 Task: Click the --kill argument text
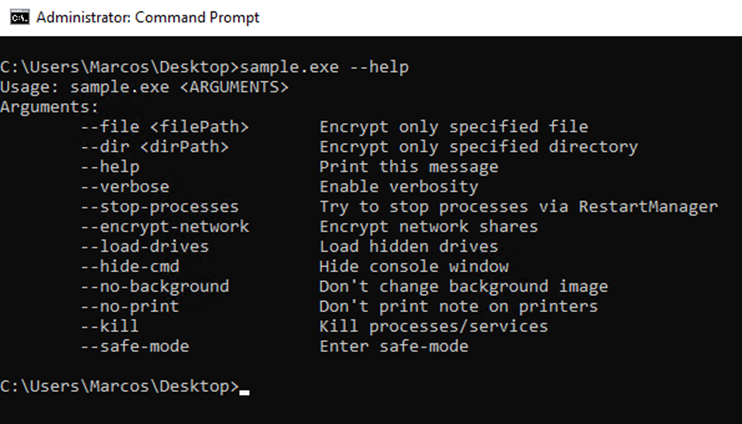click(x=110, y=326)
